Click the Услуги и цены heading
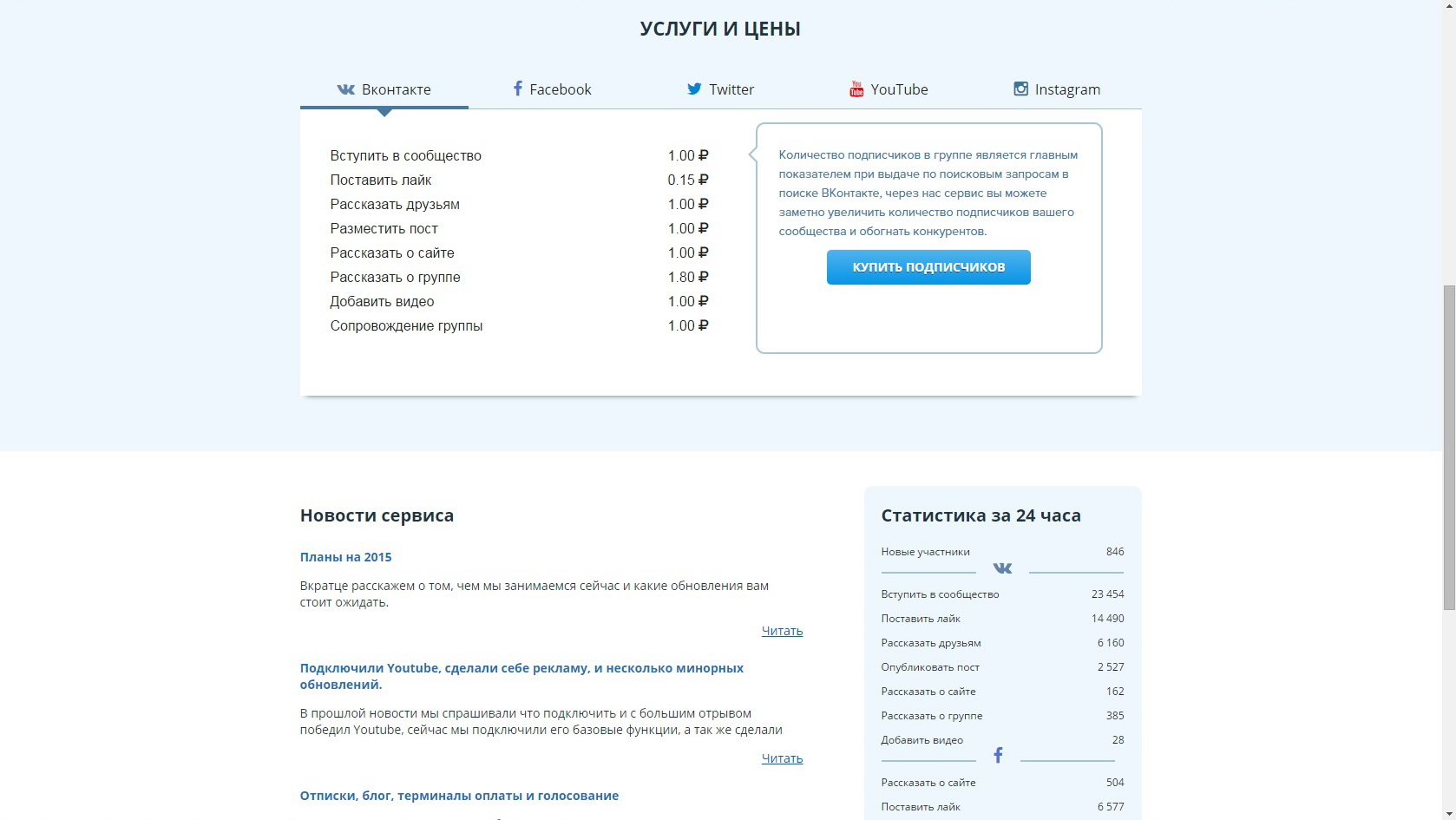 pyautogui.click(x=720, y=29)
